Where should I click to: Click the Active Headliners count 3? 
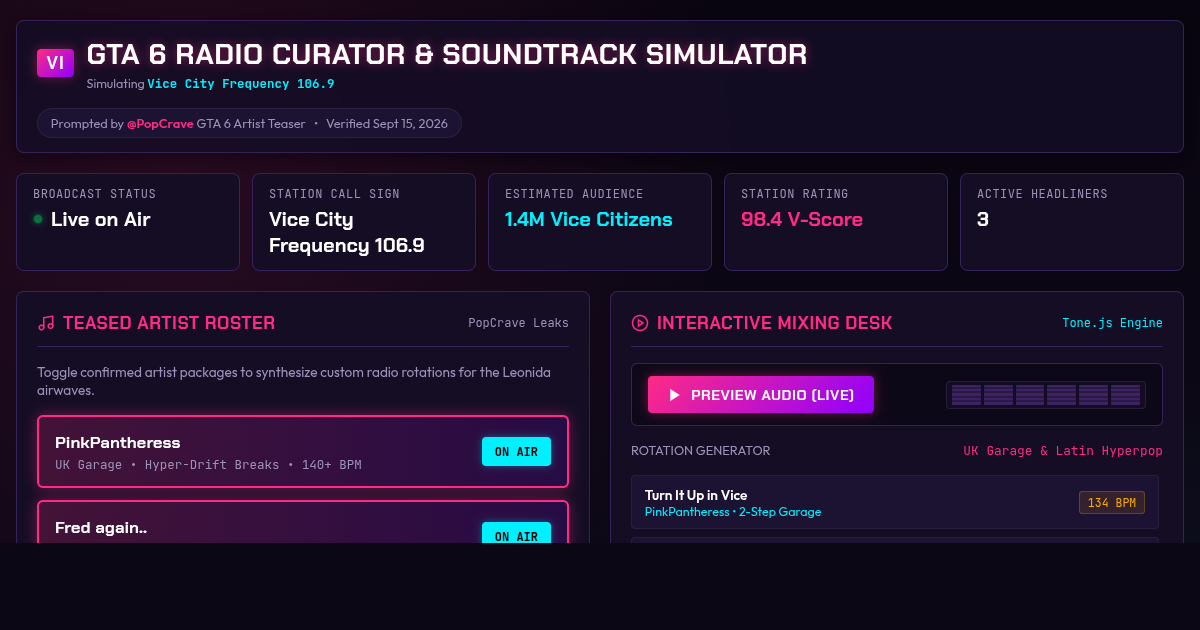(983, 219)
